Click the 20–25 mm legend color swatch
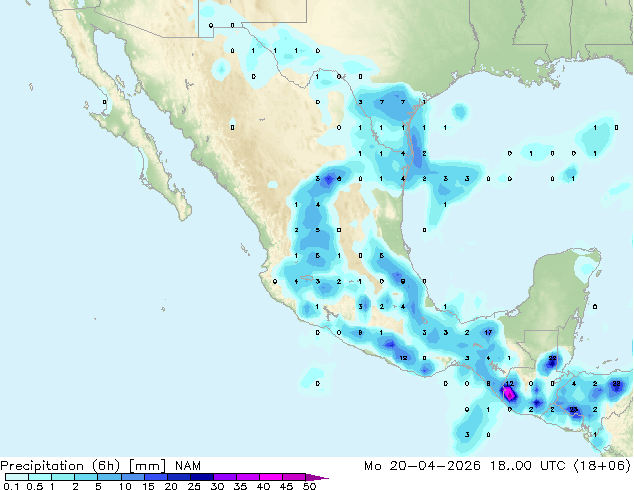The width and height of the screenshot is (634, 490). (178, 477)
